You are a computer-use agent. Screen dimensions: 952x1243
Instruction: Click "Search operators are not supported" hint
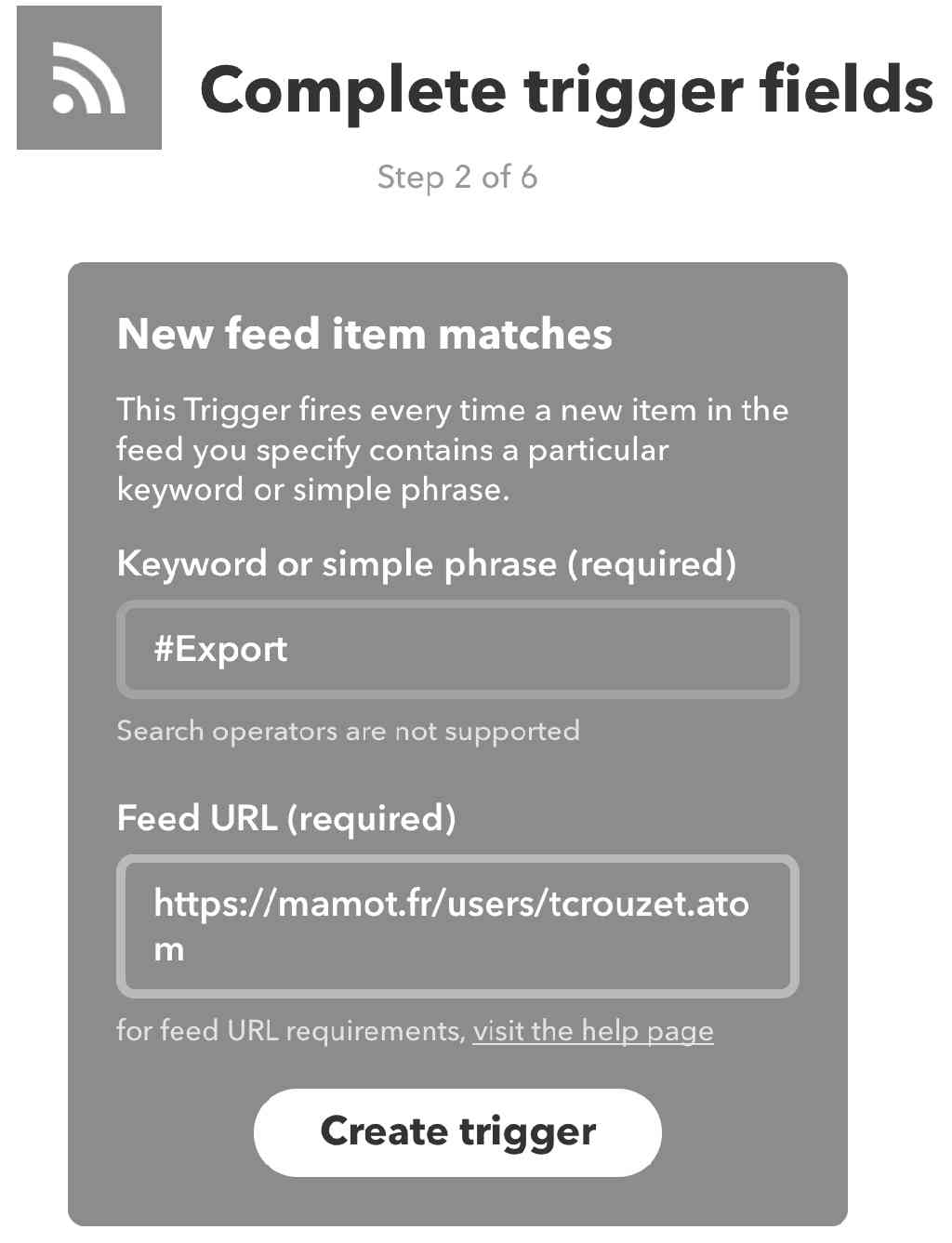[348, 731]
